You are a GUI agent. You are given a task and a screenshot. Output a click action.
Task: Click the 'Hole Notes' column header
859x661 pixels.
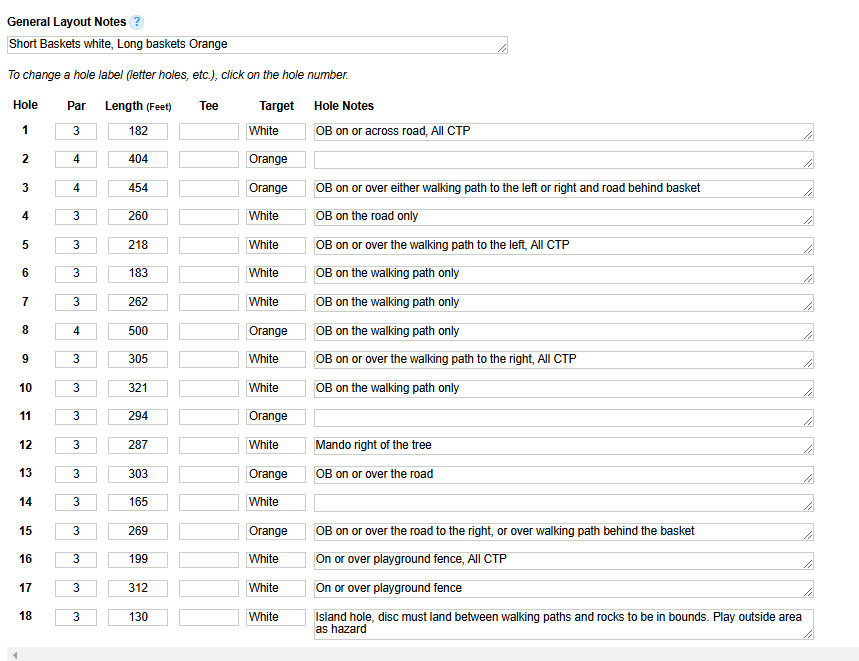click(343, 106)
